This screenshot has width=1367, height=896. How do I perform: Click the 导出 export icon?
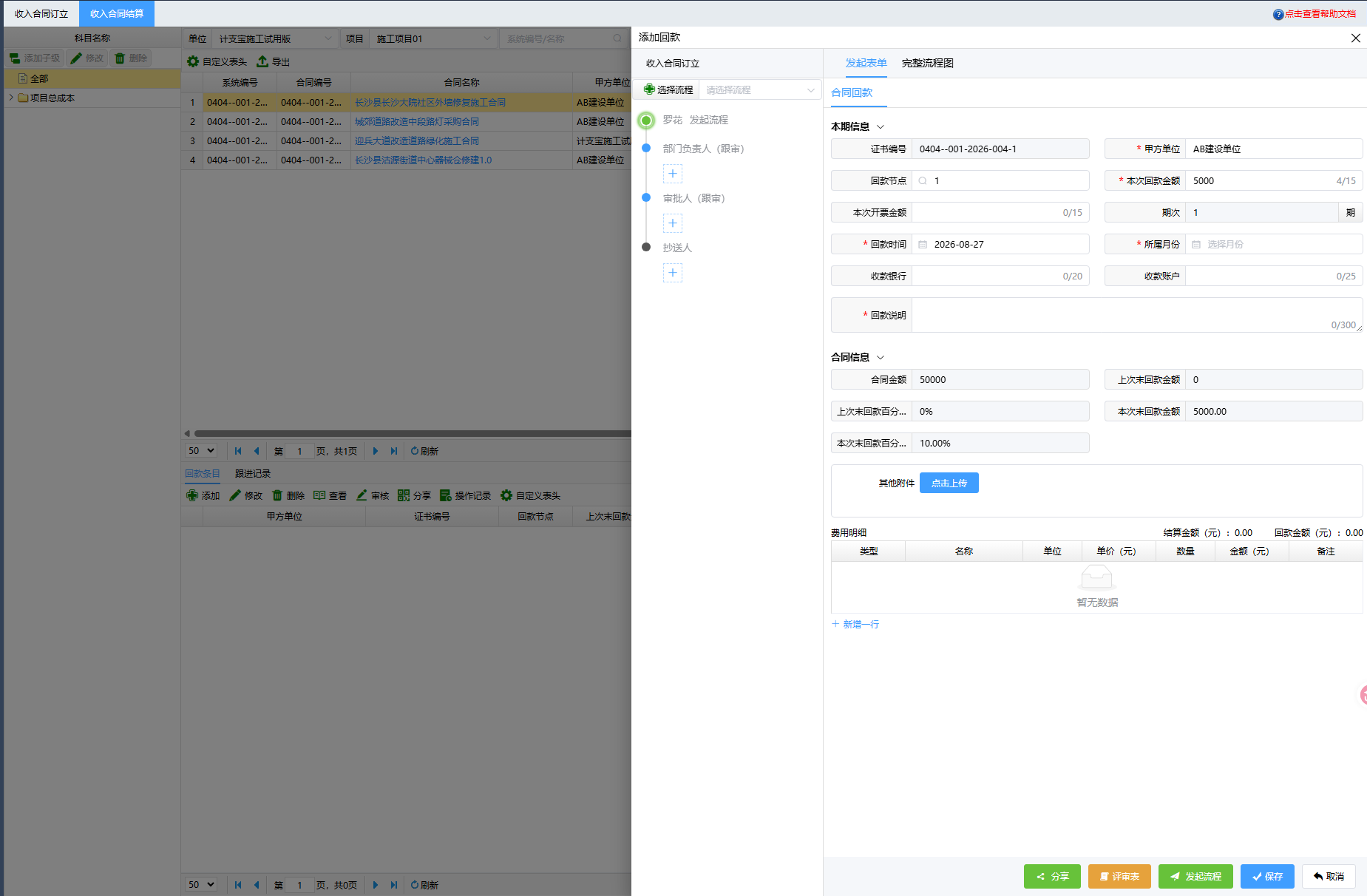pos(262,61)
